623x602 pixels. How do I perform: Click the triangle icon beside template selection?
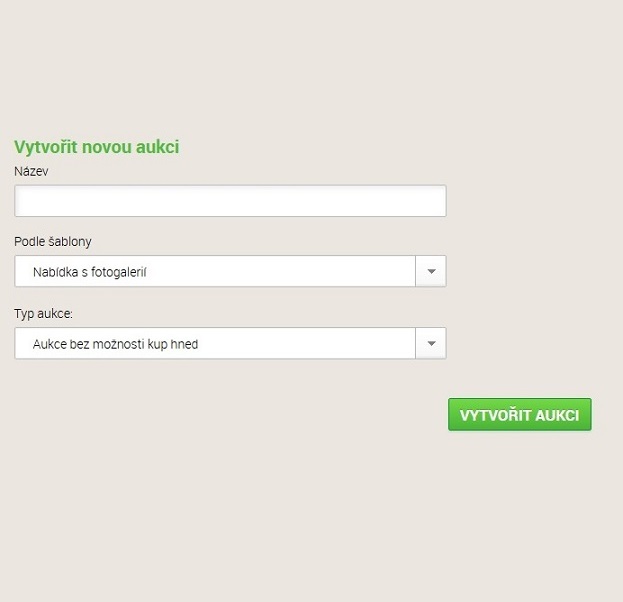[431, 271]
